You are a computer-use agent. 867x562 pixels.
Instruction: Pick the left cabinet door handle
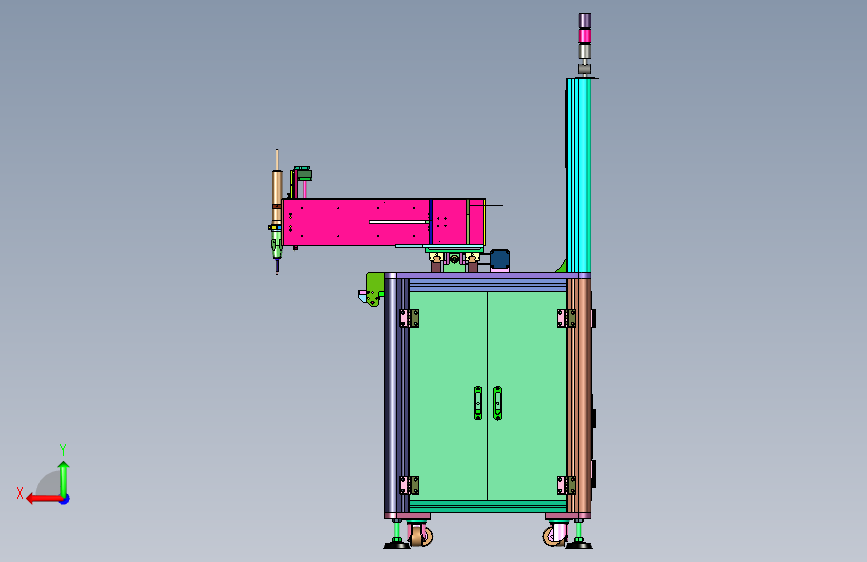point(478,403)
